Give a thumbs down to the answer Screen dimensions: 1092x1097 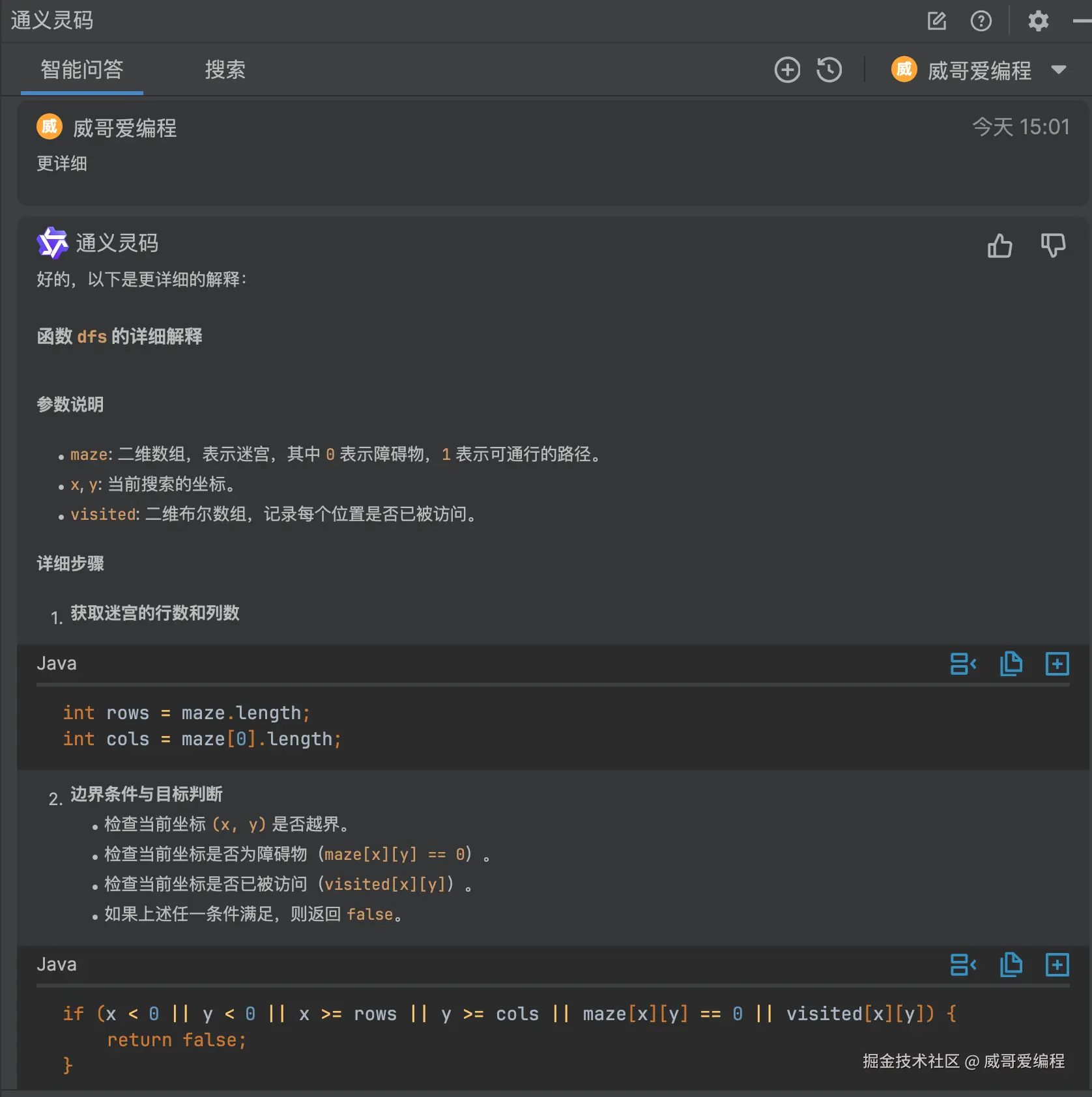coord(1053,246)
